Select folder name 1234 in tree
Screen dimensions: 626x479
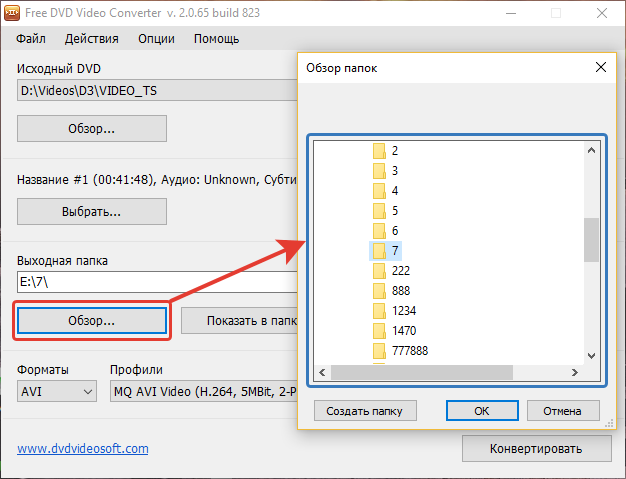pyautogui.click(x=404, y=311)
